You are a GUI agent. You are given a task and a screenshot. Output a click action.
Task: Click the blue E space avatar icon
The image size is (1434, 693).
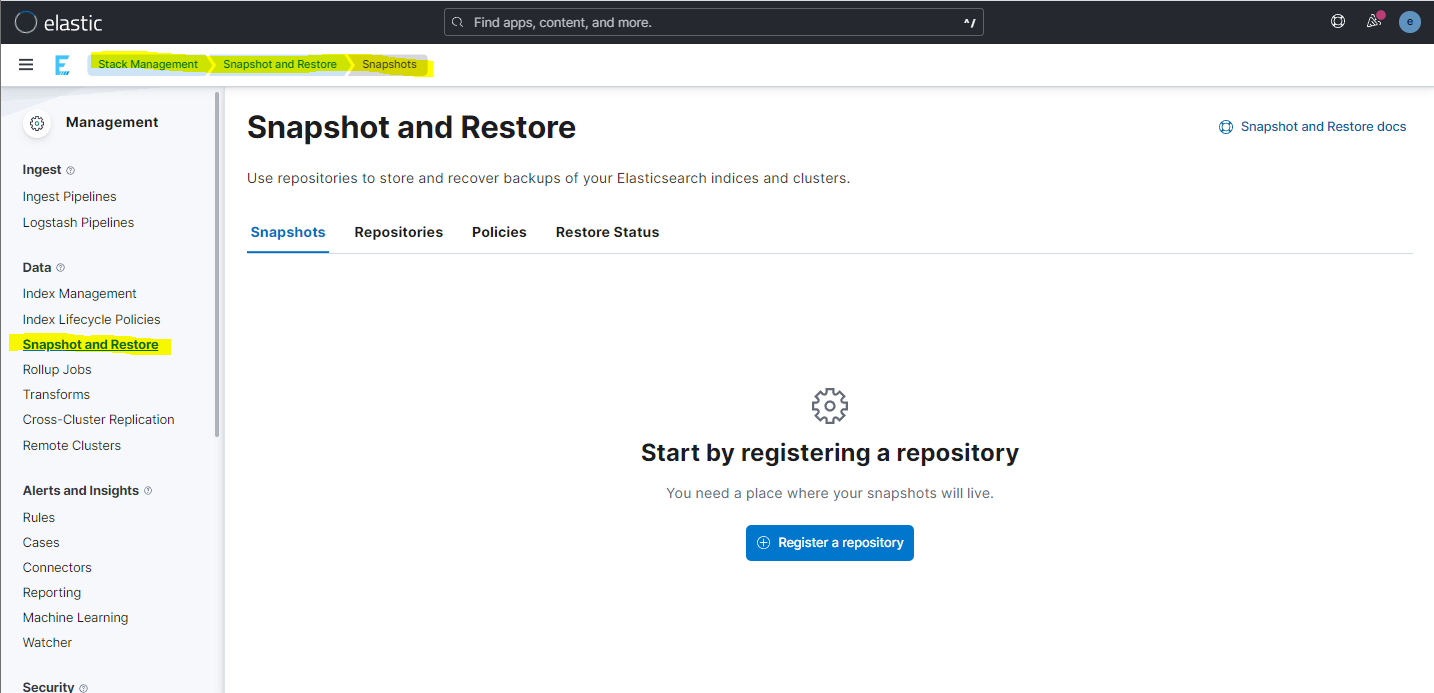(x=62, y=65)
